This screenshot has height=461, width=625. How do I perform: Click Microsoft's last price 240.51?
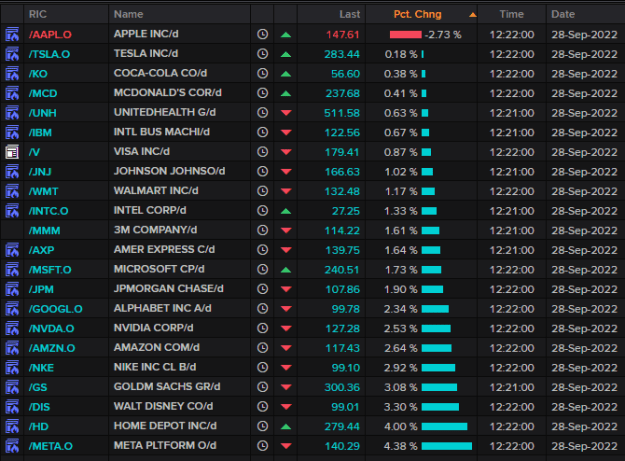pos(342,270)
